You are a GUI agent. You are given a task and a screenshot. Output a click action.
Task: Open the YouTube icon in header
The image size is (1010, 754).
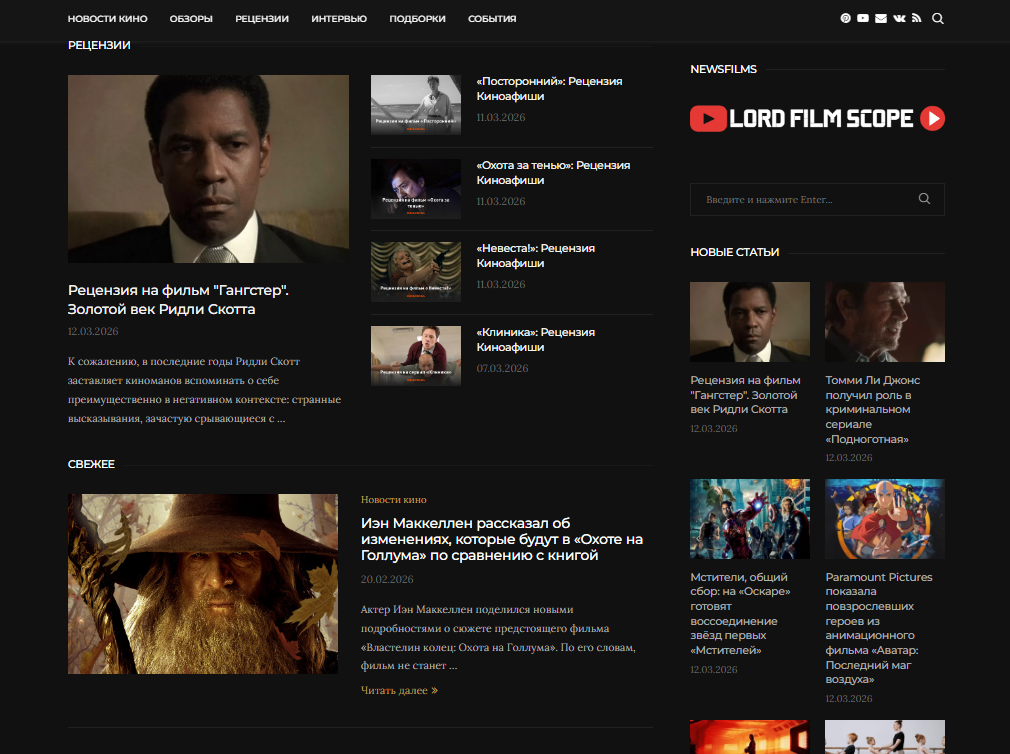863,19
